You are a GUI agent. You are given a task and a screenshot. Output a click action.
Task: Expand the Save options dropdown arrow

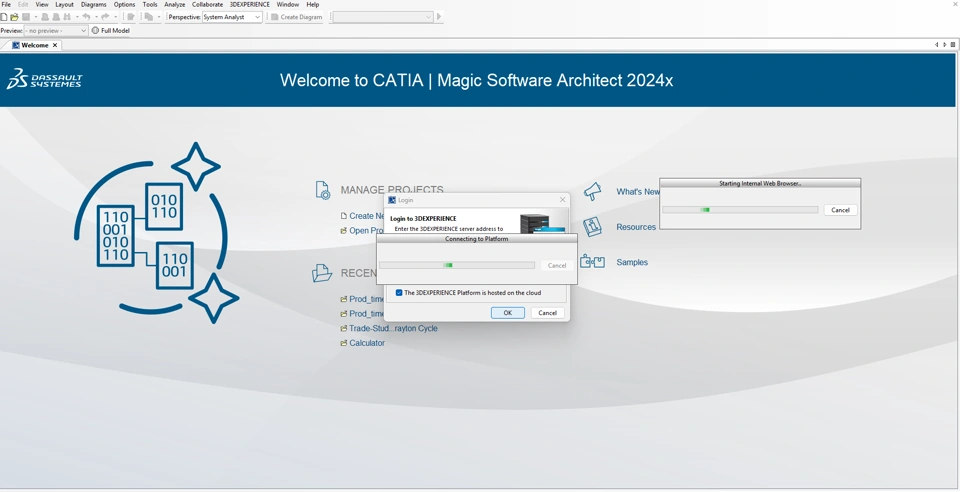[x=36, y=17]
